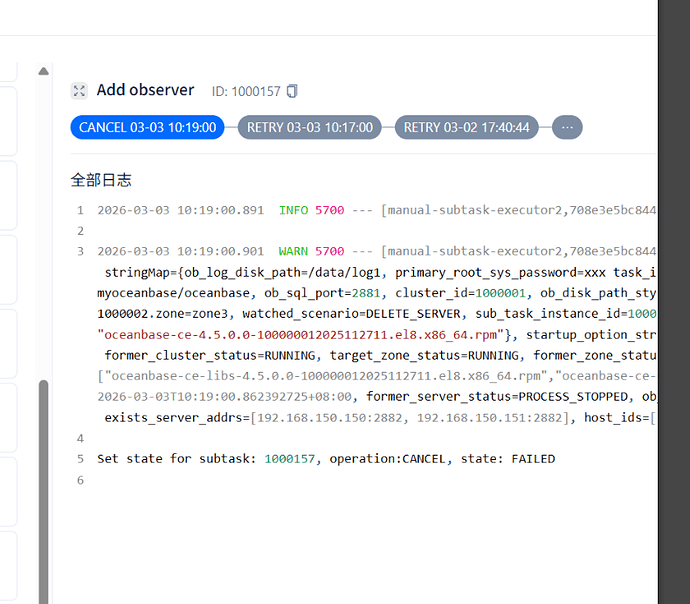Click the Add observer title
The width and height of the screenshot is (690, 604).
[x=145, y=90]
